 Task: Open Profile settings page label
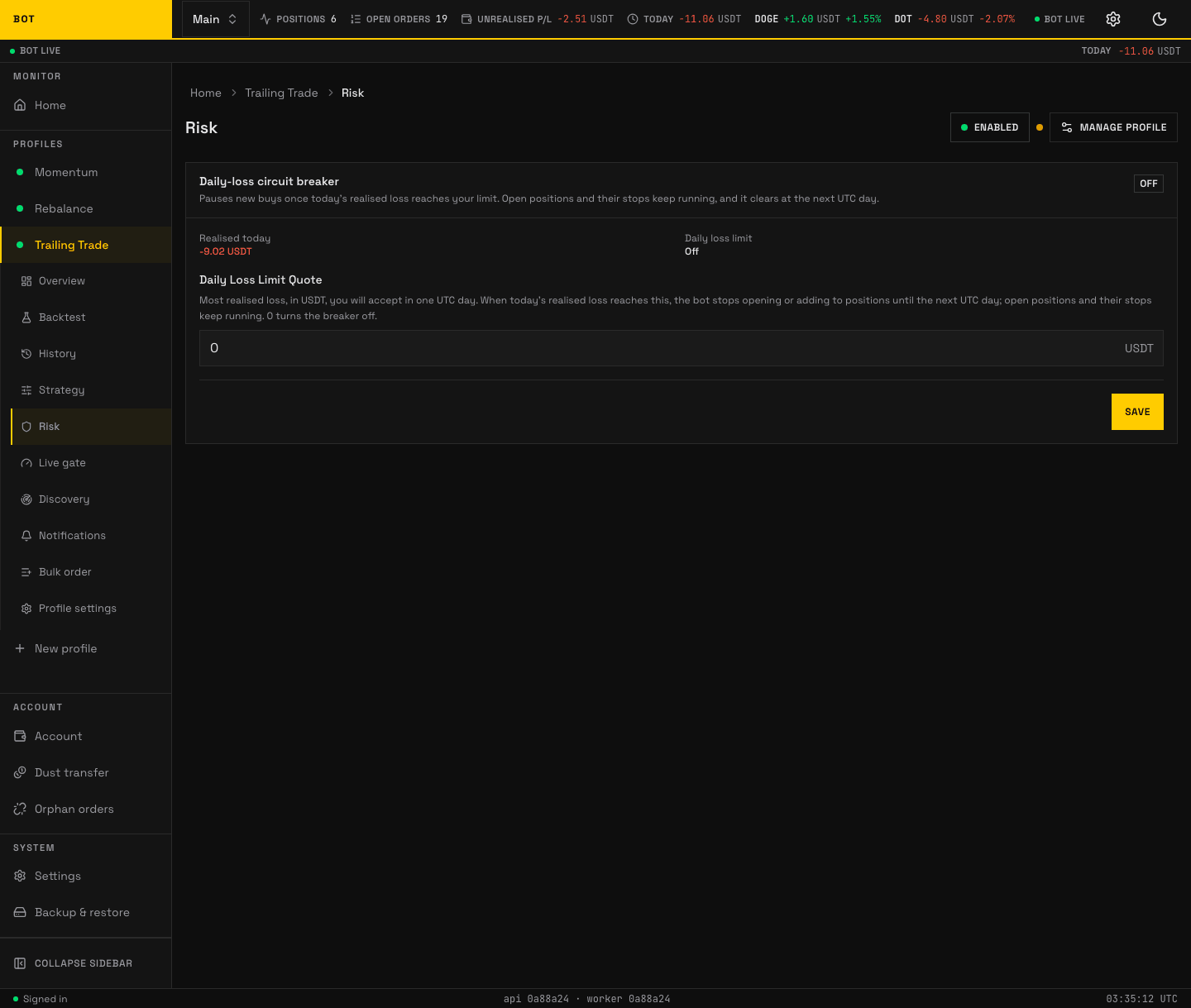pos(78,609)
